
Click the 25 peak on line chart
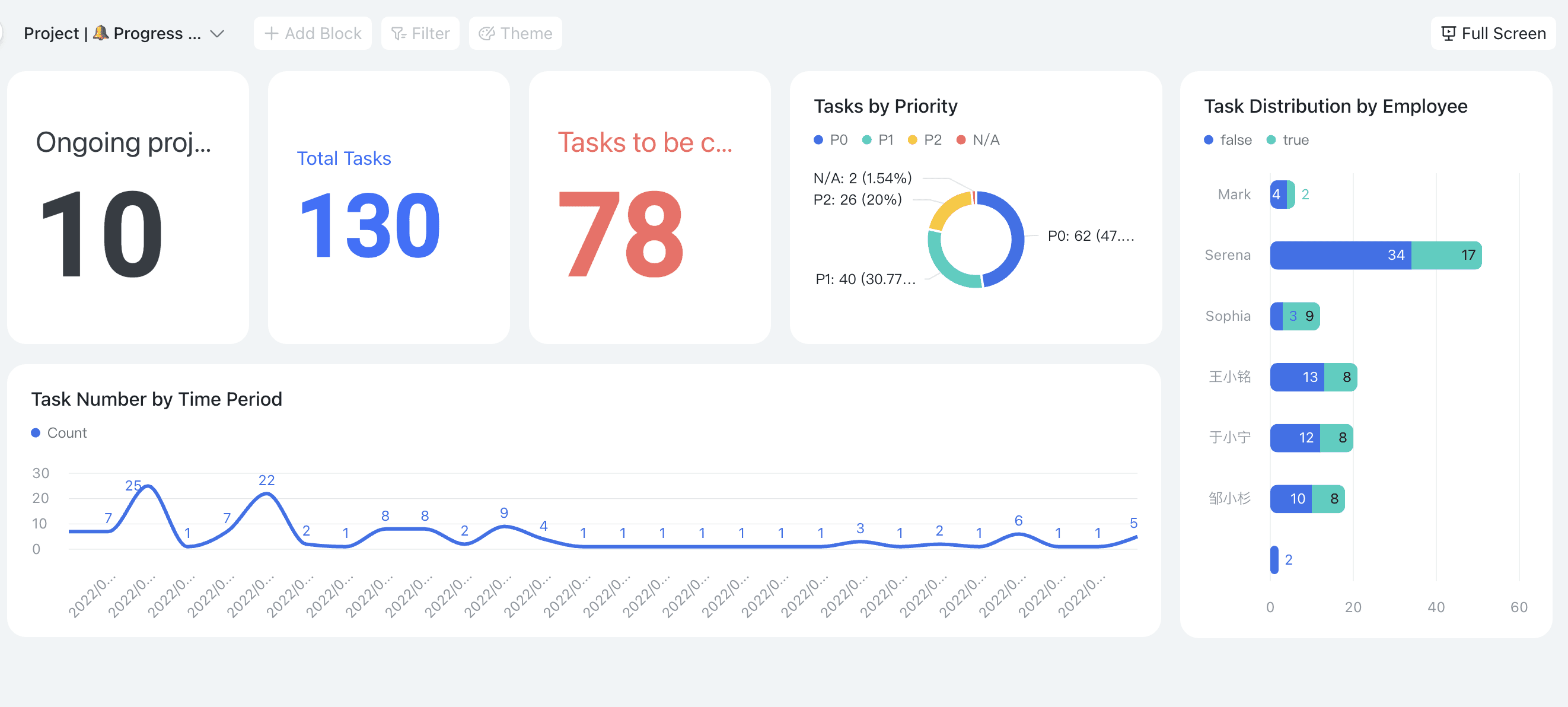[x=148, y=486]
